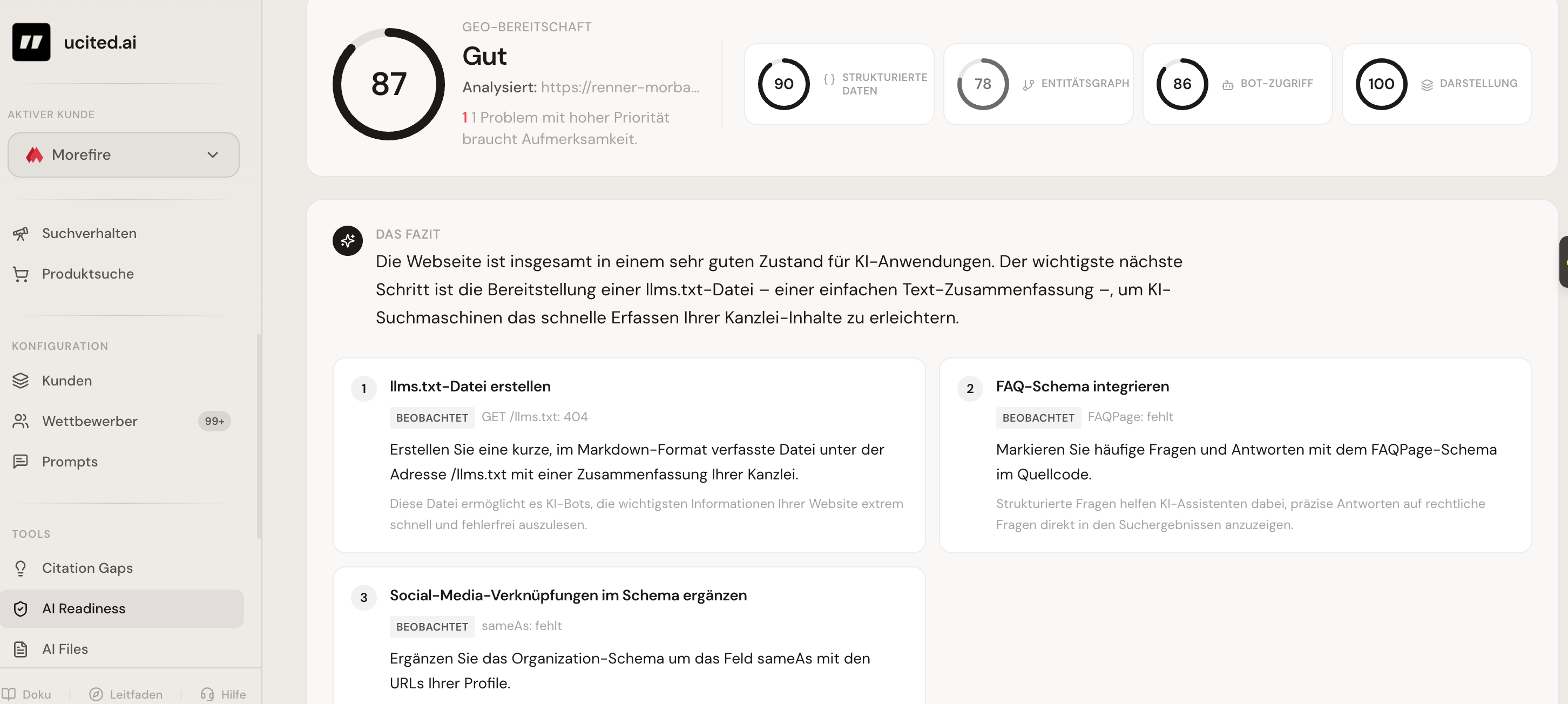Click the step number 2 badge
This screenshot has height=704, width=1568.
point(970,388)
